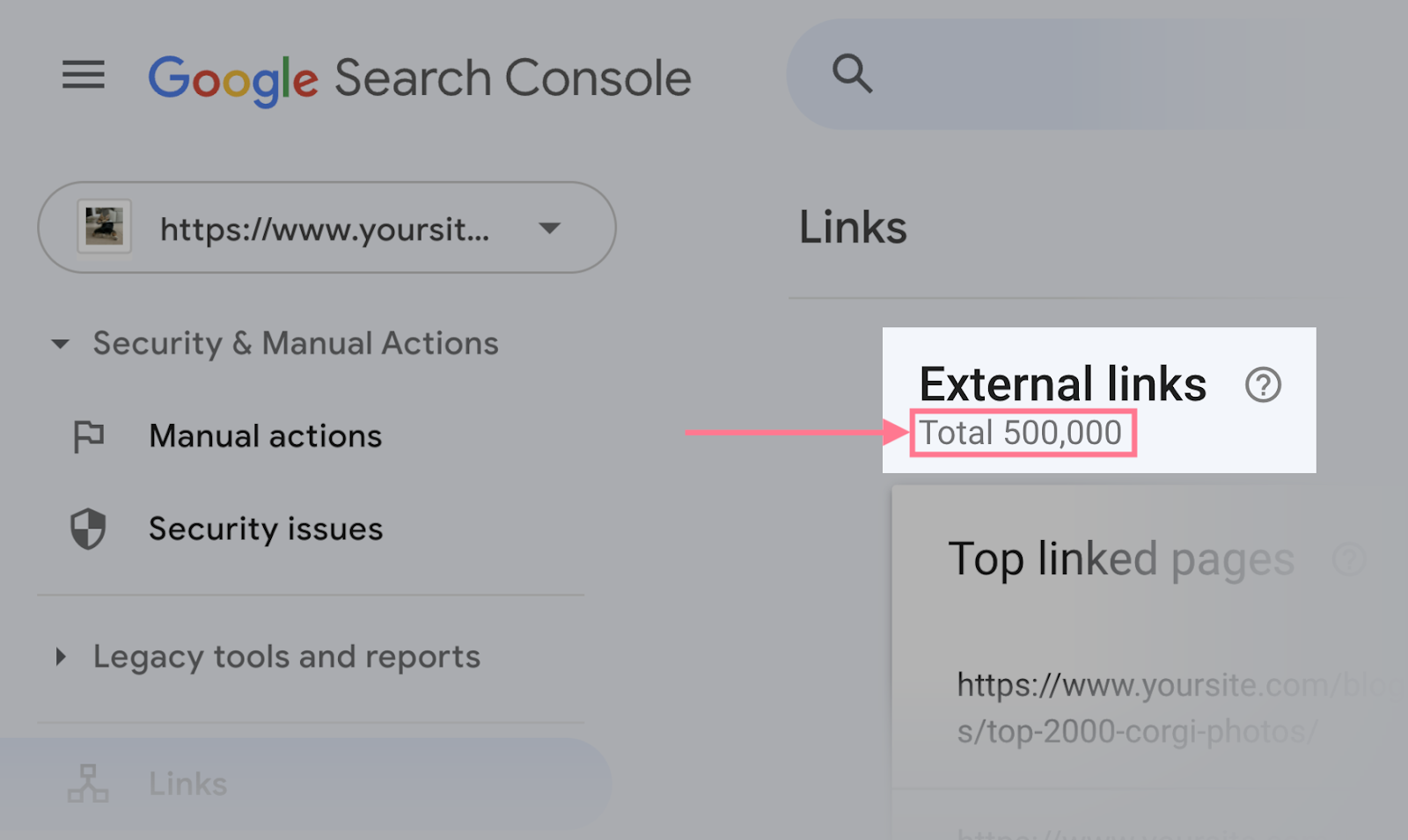Select Links from the sidebar menu
This screenshot has height=840, width=1408.
[x=188, y=783]
